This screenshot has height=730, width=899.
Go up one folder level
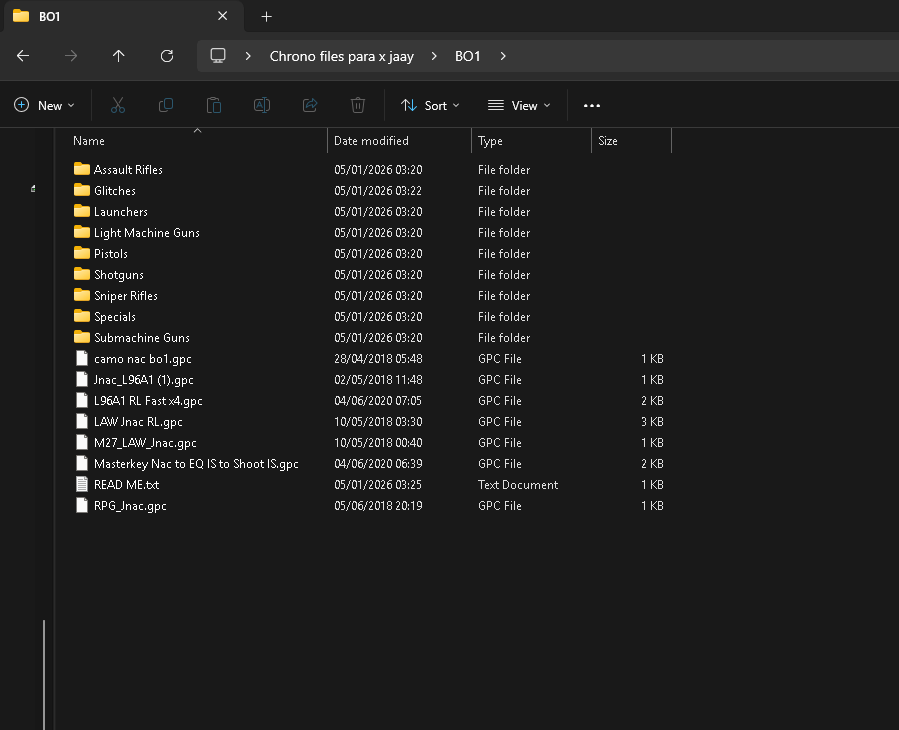click(119, 56)
